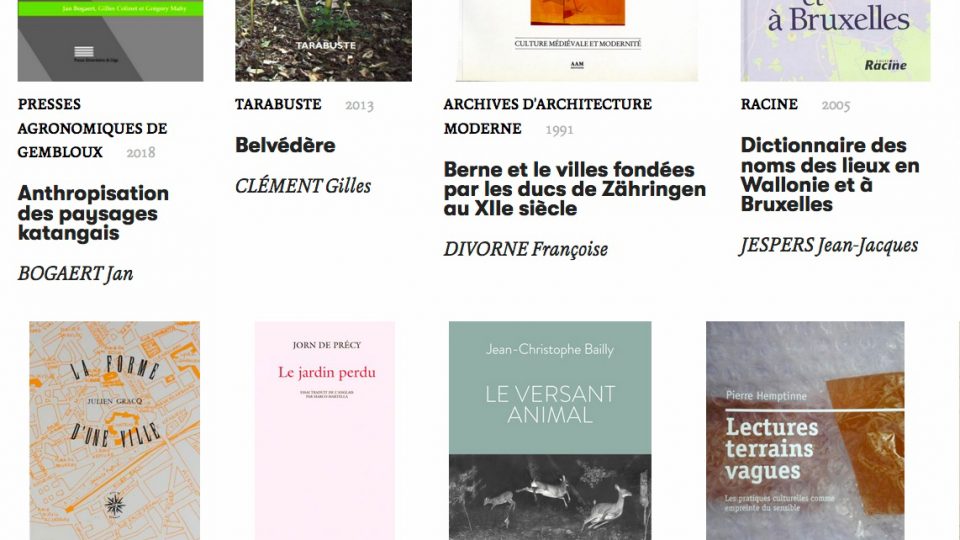Open Le jardin perdu book cover
This screenshot has width=960, height=540.
[x=324, y=430]
